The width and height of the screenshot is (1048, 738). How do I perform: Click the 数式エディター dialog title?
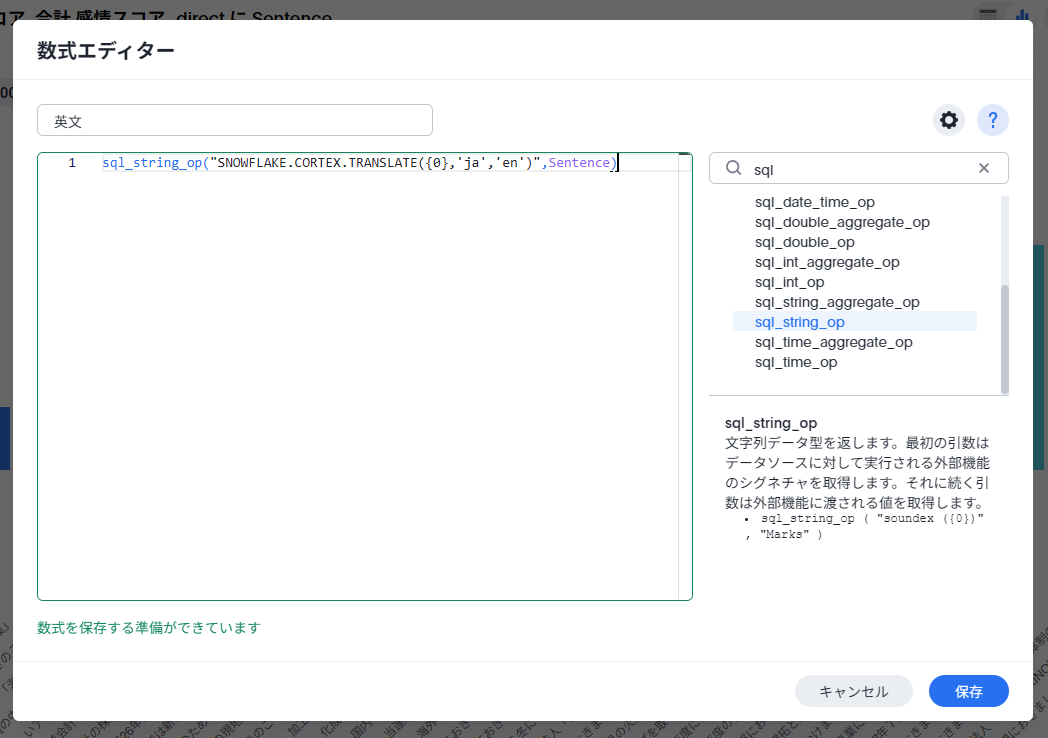click(106, 51)
